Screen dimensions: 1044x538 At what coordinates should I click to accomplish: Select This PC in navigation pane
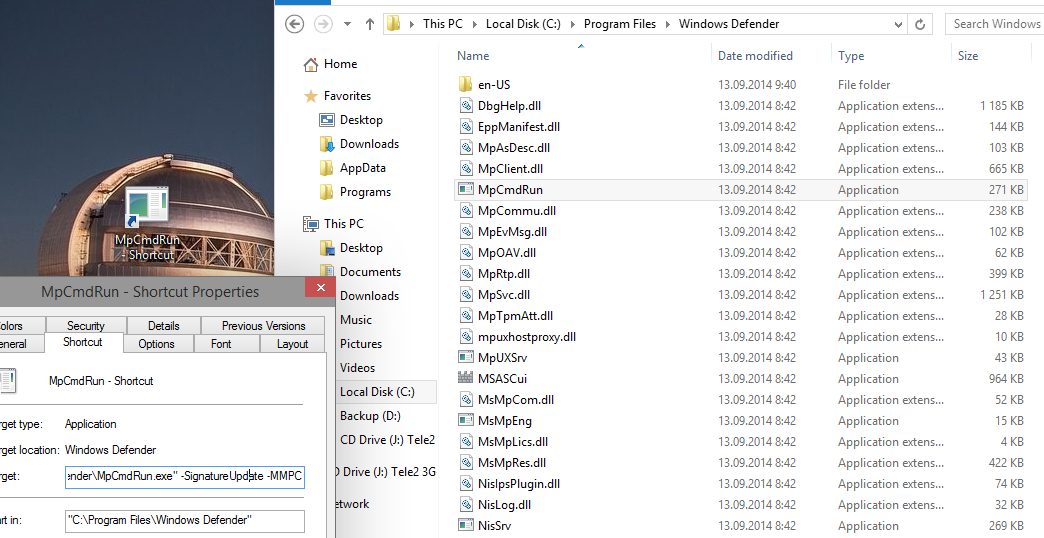[344, 224]
